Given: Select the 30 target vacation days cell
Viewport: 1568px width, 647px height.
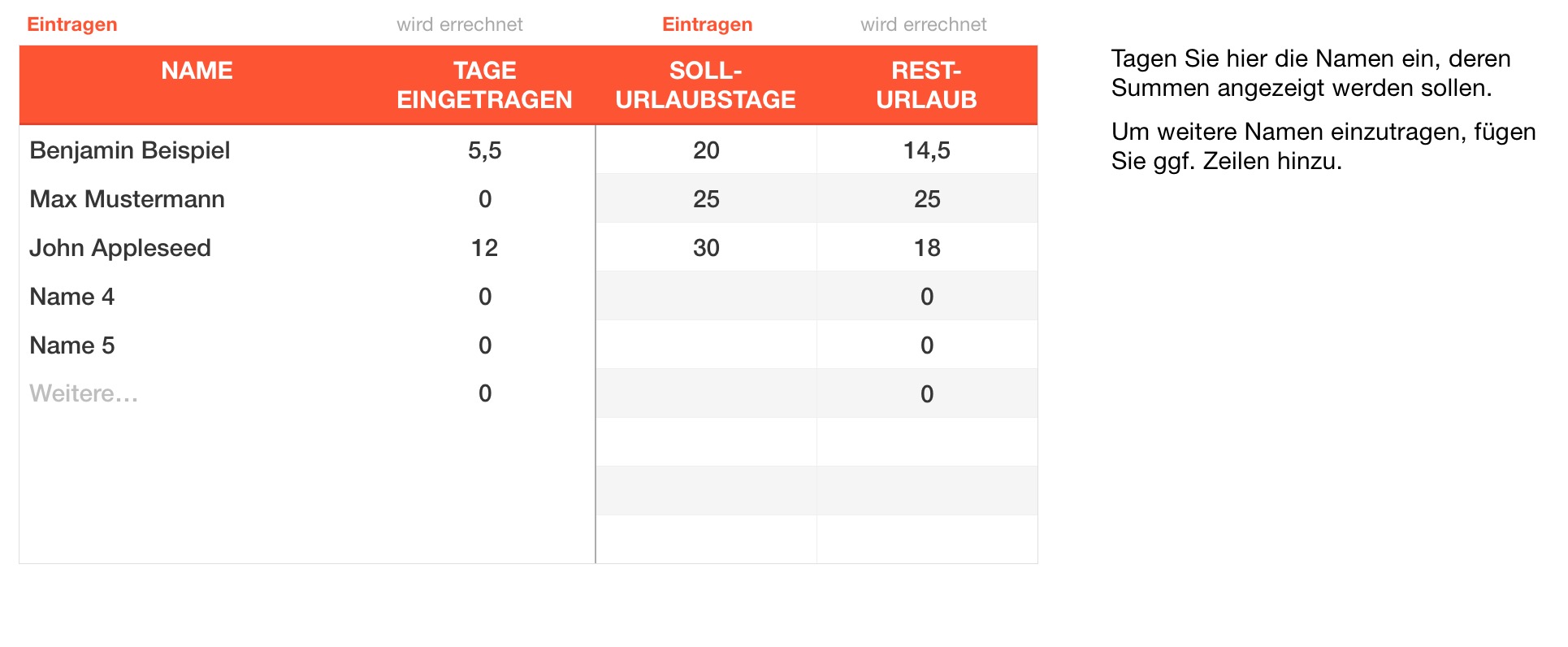Looking at the screenshot, I should click(706, 248).
